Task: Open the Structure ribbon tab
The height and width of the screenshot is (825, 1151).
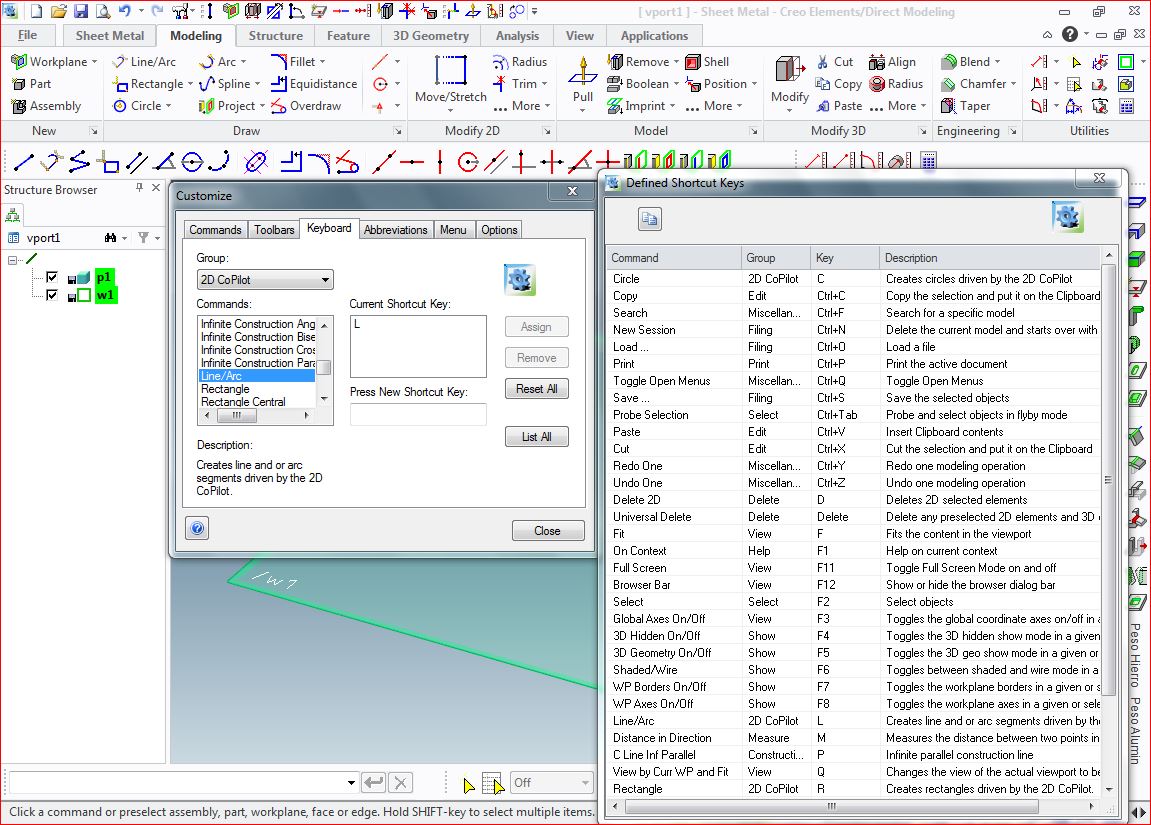Action: pos(275,35)
